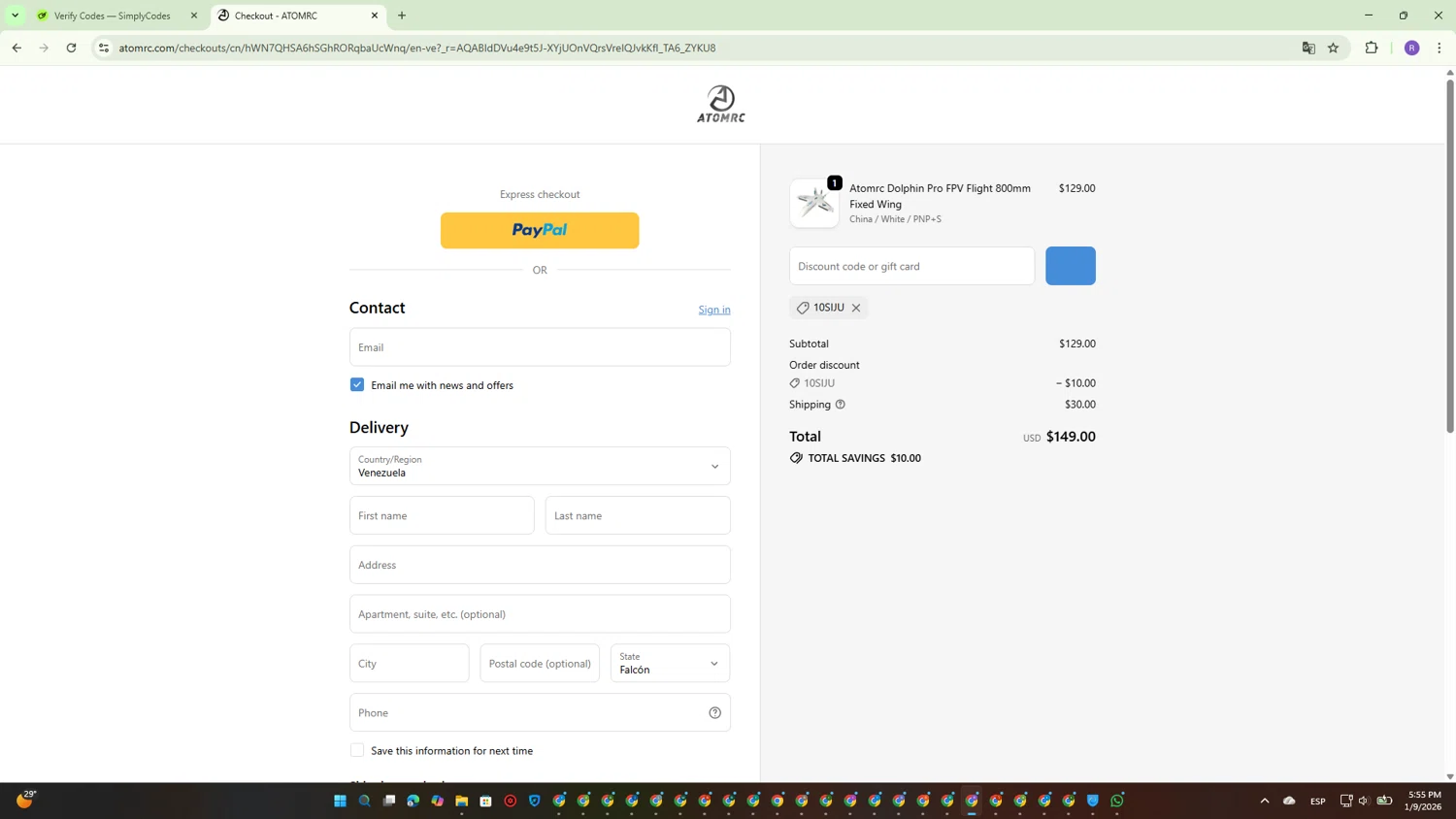Screen dimensions: 1456x819
Task: Click the Postal code (optional) field
Action: pyautogui.click(x=540, y=664)
